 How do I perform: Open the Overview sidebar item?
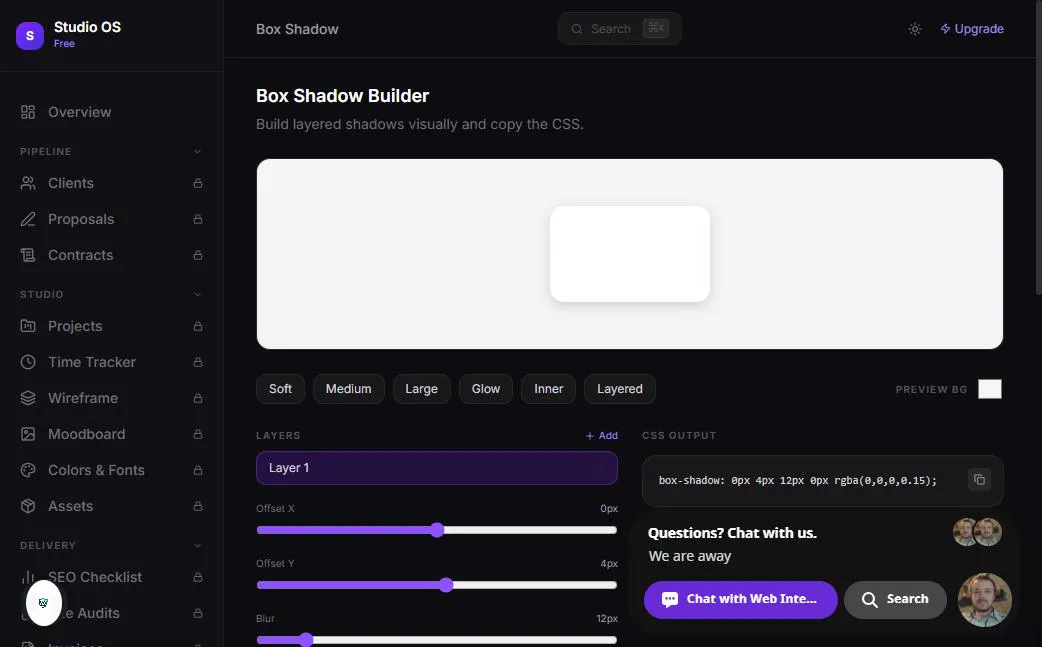click(x=112, y=112)
